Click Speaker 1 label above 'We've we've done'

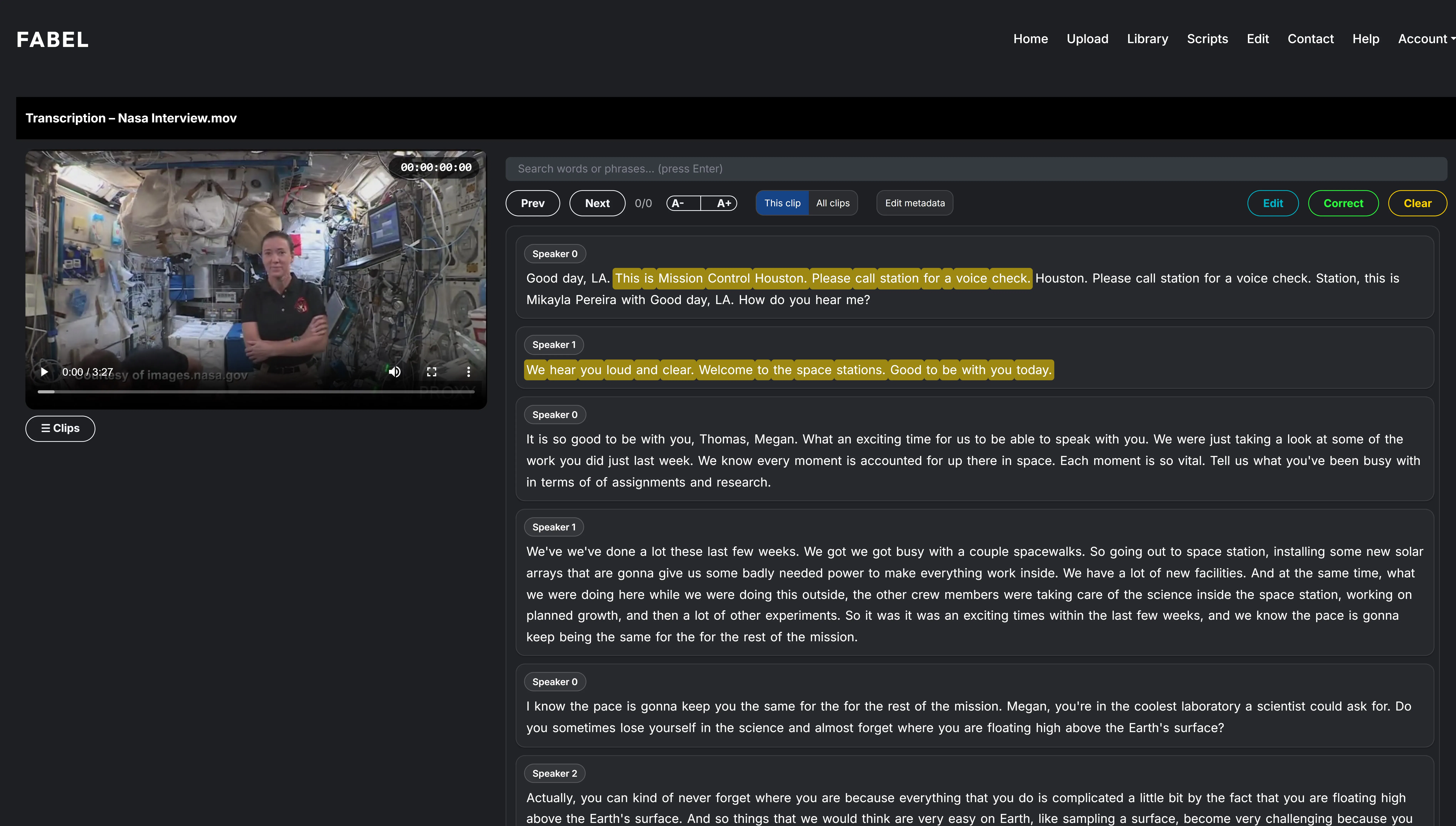click(554, 527)
